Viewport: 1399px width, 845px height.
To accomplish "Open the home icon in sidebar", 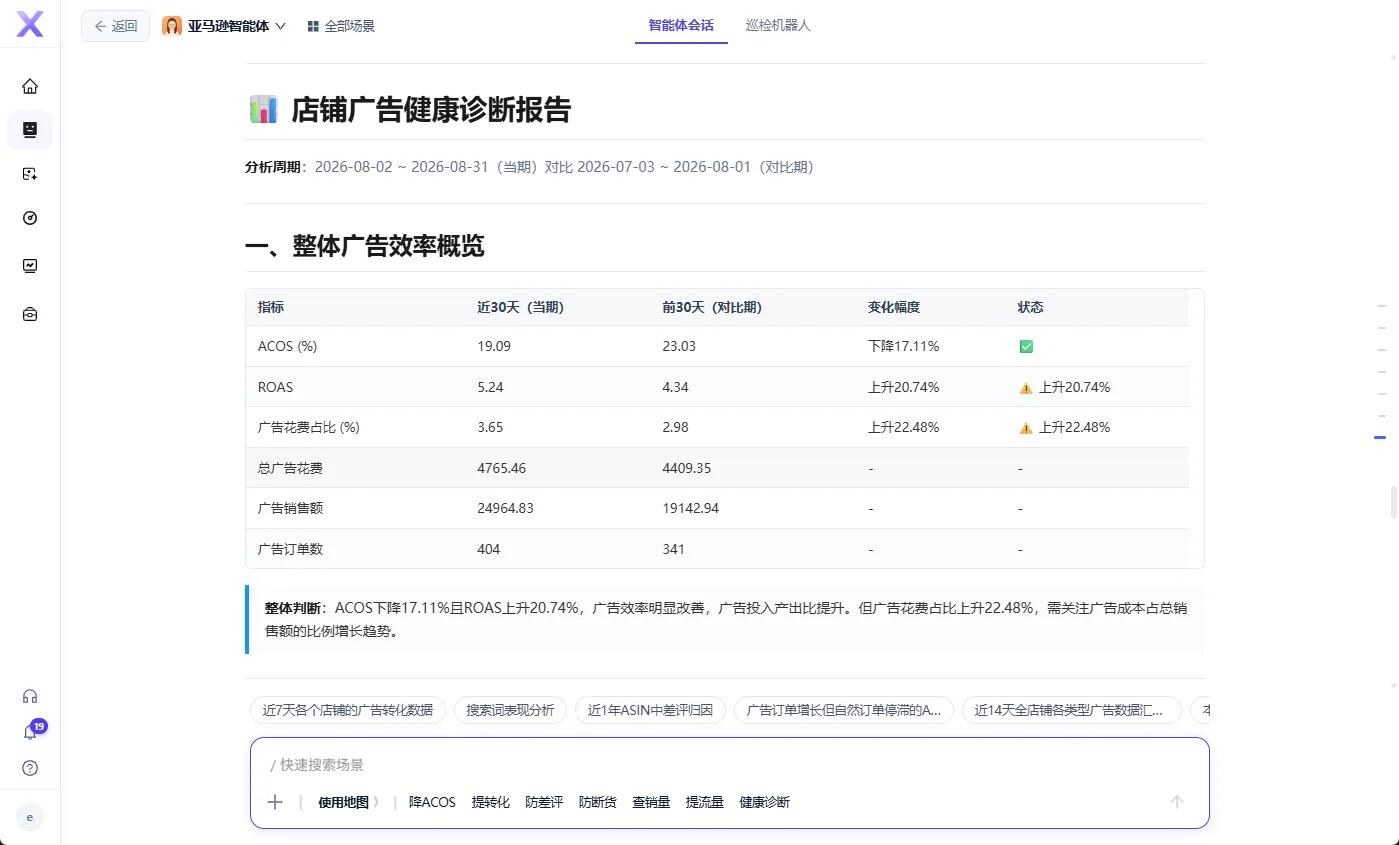I will coord(30,86).
